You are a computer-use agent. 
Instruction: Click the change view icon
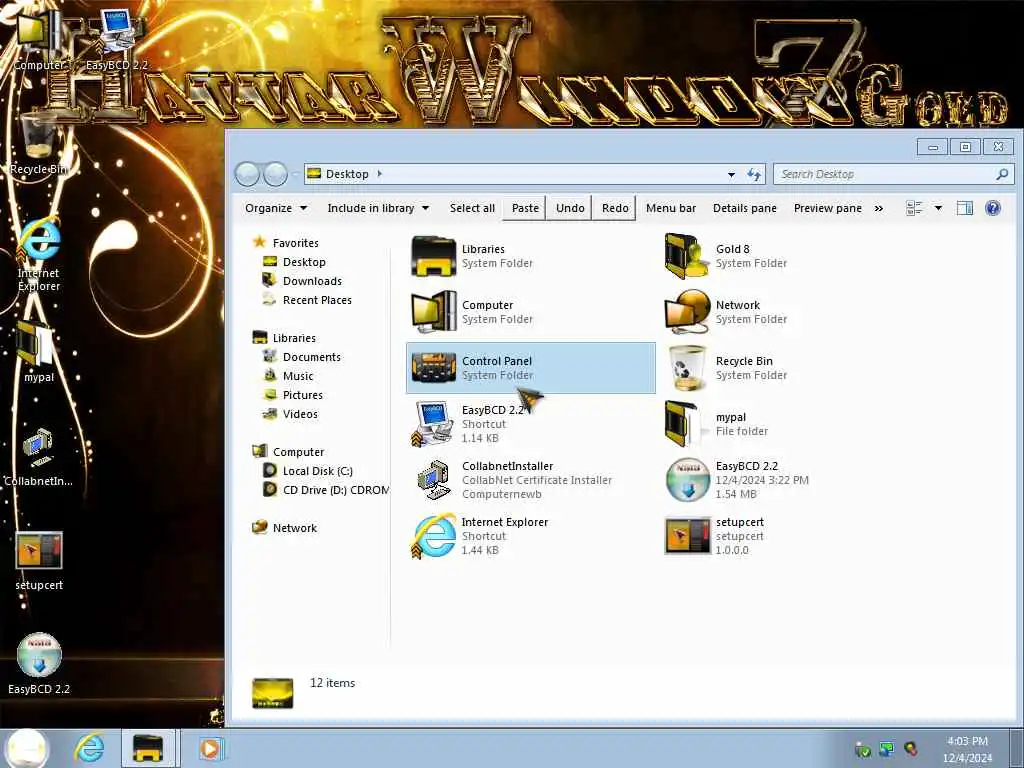[x=914, y=208]
